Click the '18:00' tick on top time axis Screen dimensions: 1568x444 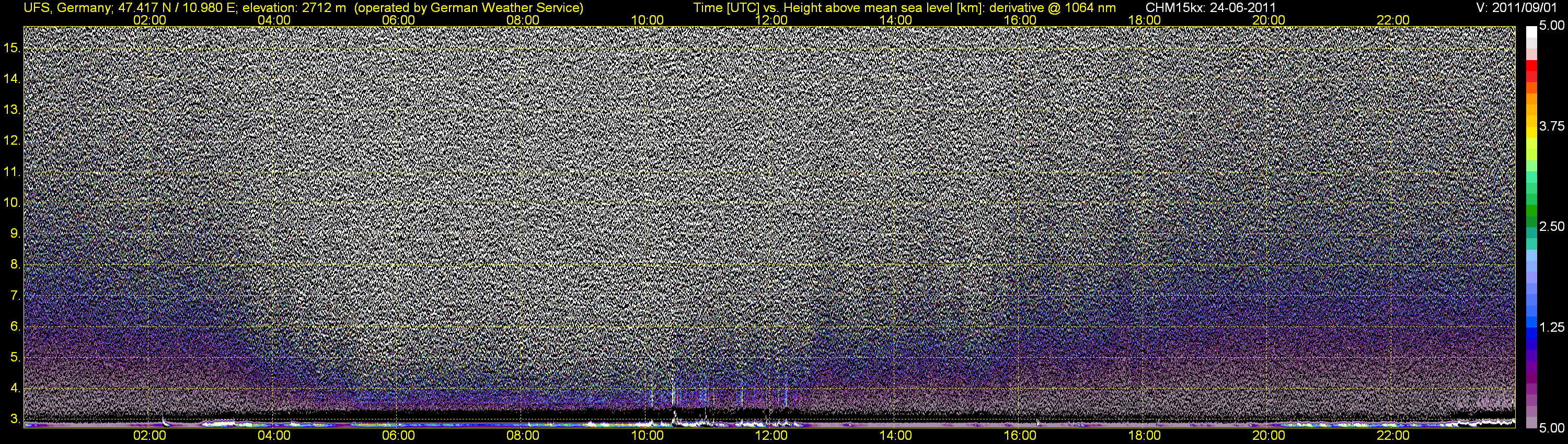click(x=1144, y=20)
